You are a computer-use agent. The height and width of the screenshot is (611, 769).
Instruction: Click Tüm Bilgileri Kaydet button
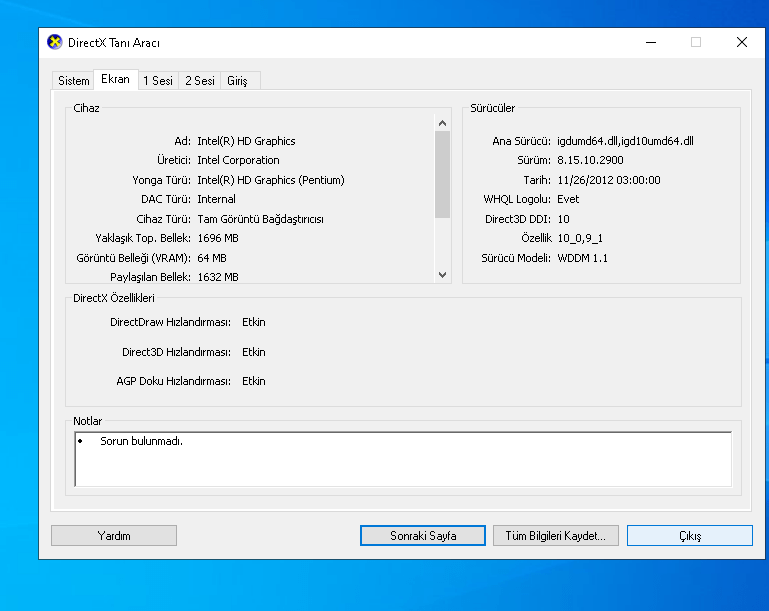[x=556, y=535]
